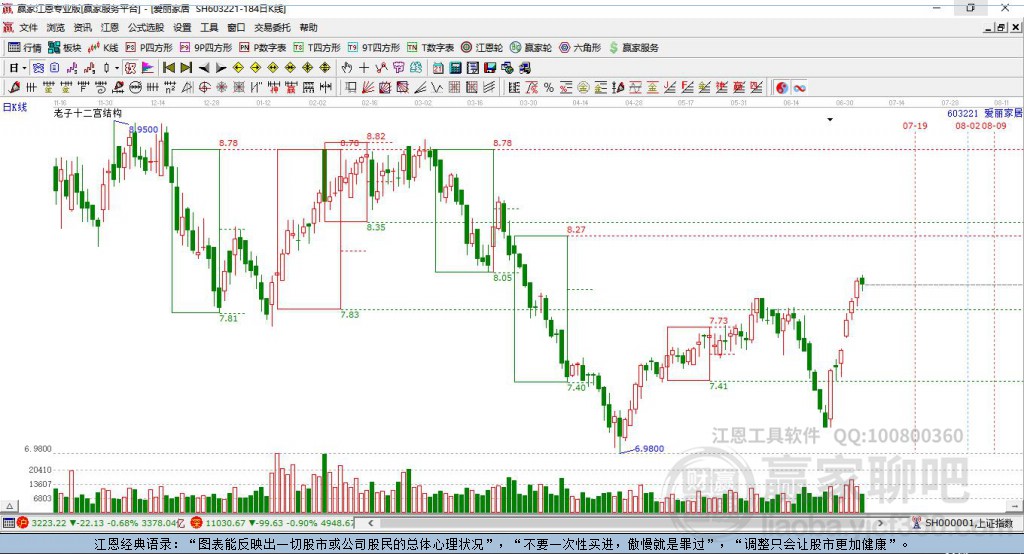Screen dimensions: 1024x554
Task: Open the 设置 menu
Action: click(x=182, y=27)
